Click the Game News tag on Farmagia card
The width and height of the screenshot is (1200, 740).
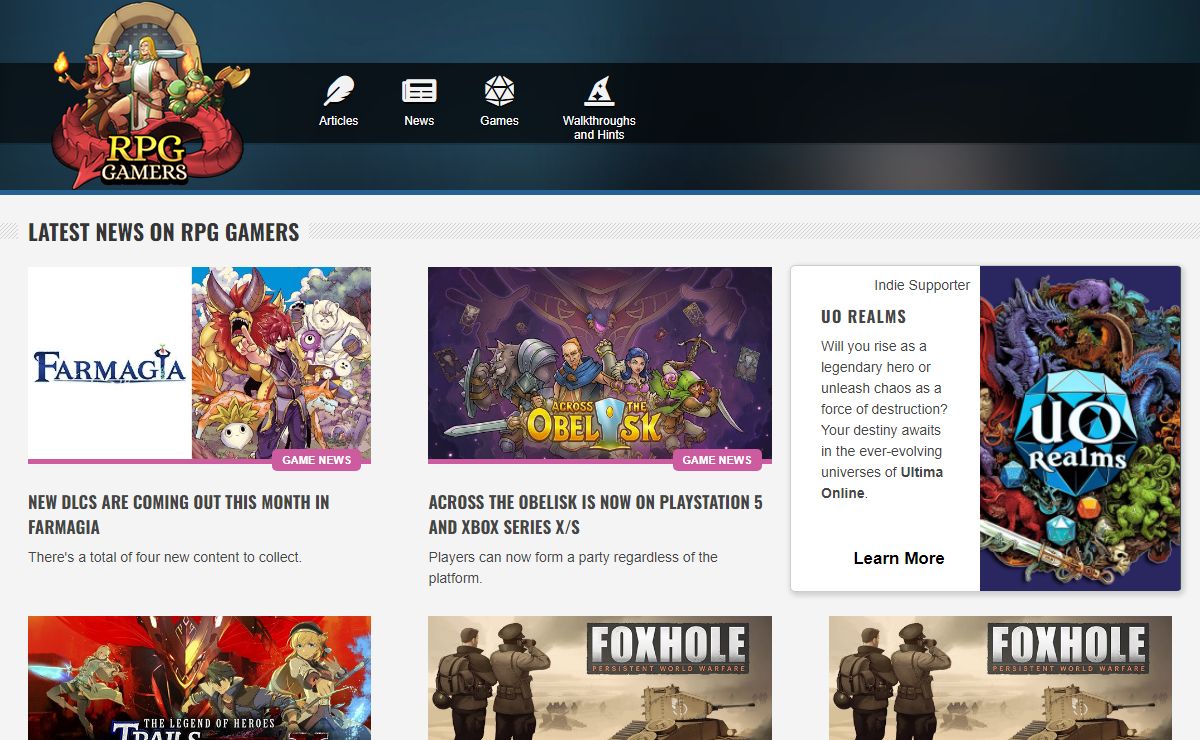[x=316, y=460]
